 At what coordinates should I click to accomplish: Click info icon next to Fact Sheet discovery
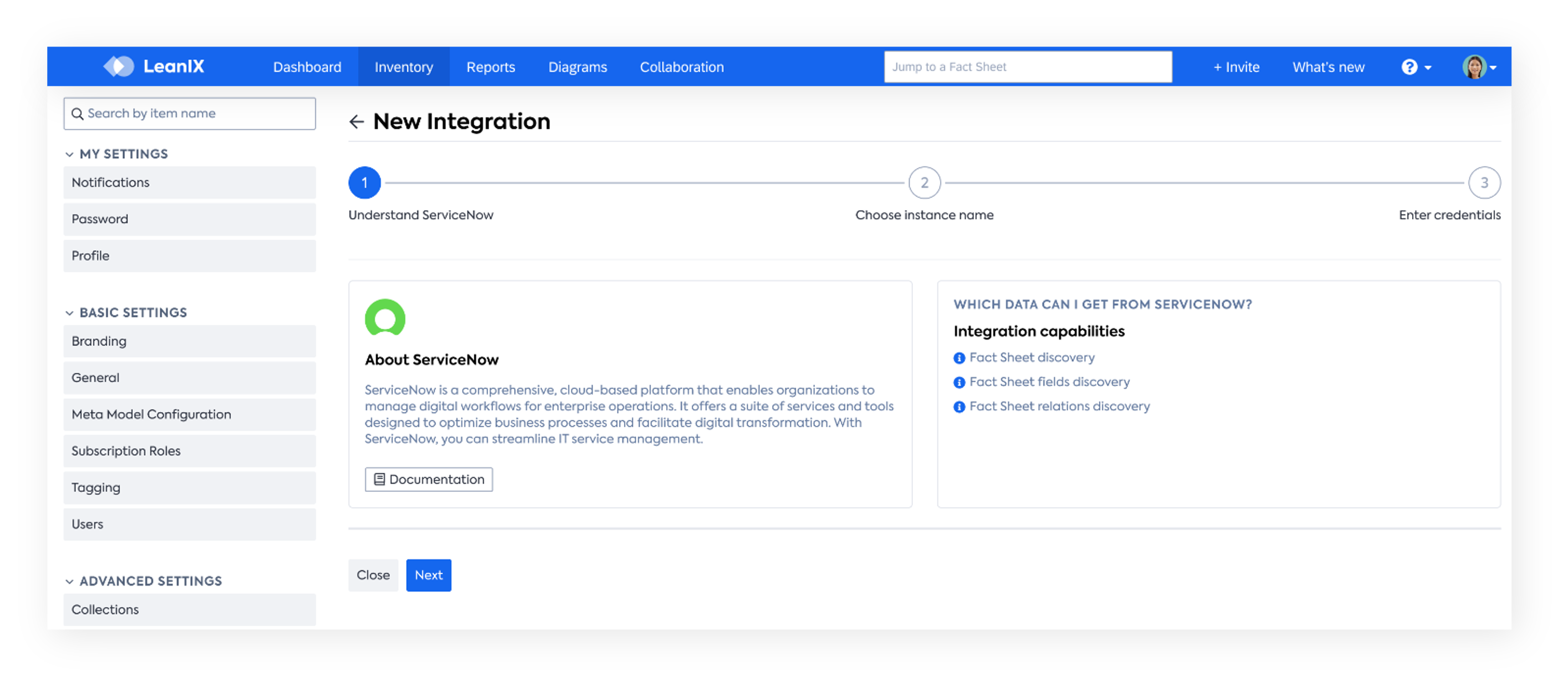pyautogui.click(x=960, y=358)
